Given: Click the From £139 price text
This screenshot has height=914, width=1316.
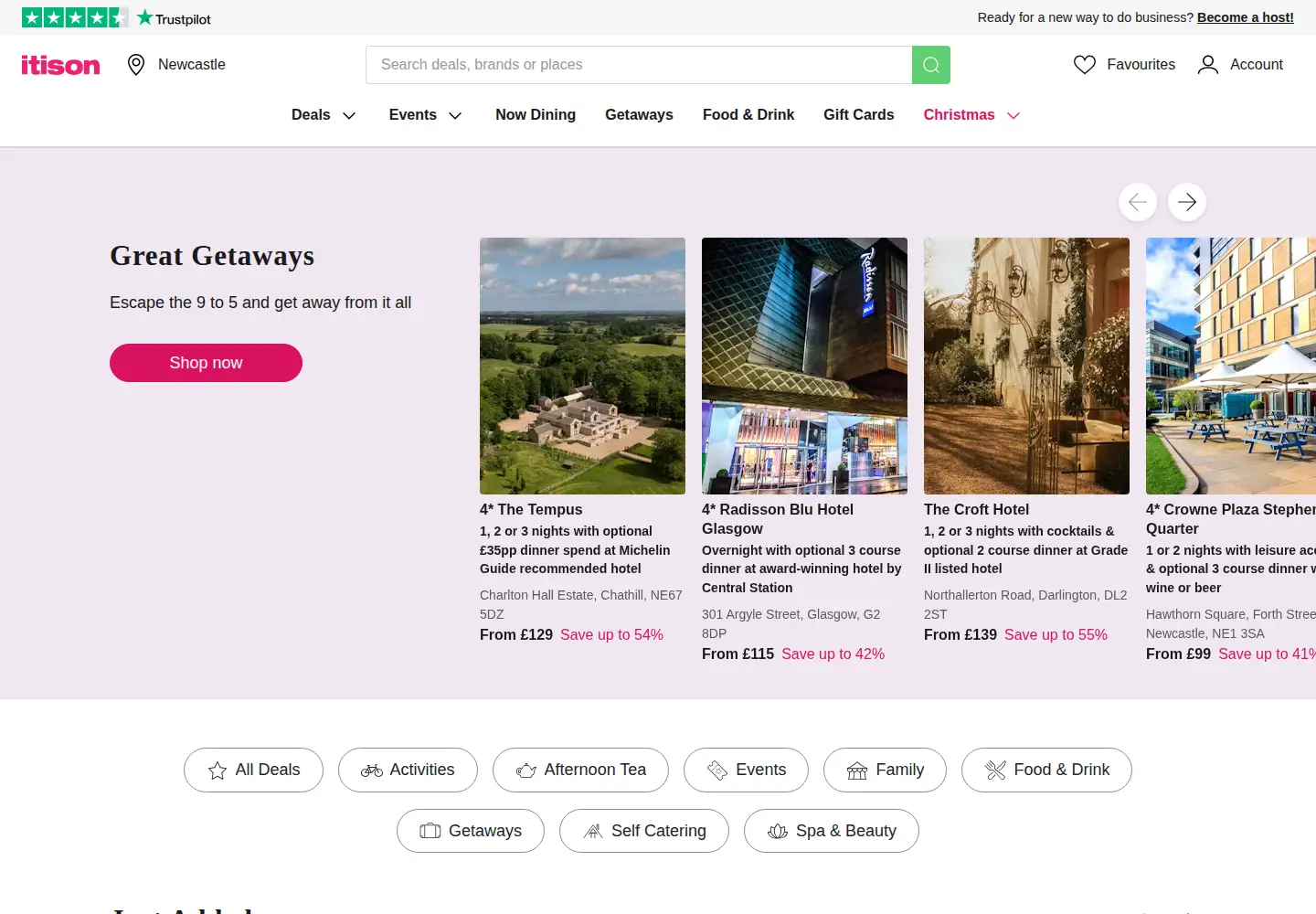Looking at the screenshot, I should (x=960, y=635).
